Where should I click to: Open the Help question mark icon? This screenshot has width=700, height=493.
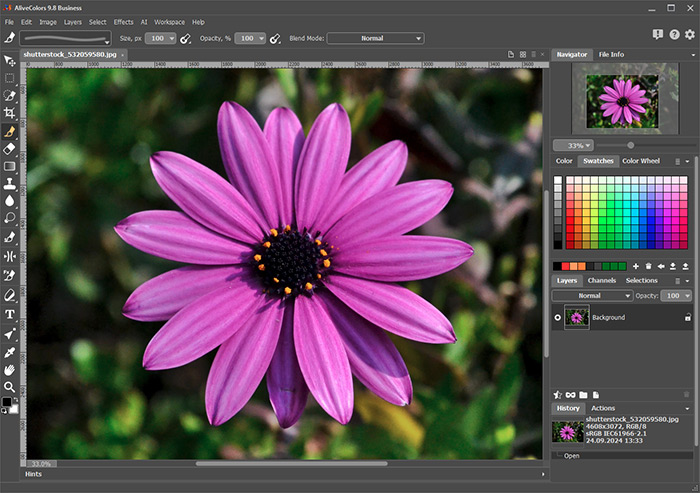coord(674,35)
